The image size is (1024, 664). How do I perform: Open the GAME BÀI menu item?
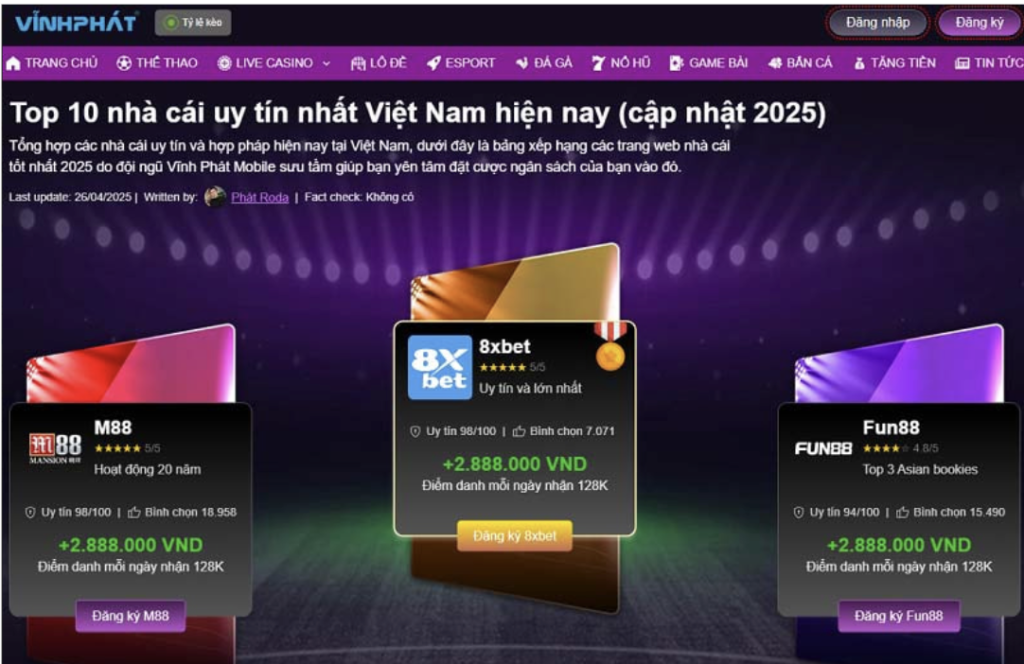pos(709,63)
